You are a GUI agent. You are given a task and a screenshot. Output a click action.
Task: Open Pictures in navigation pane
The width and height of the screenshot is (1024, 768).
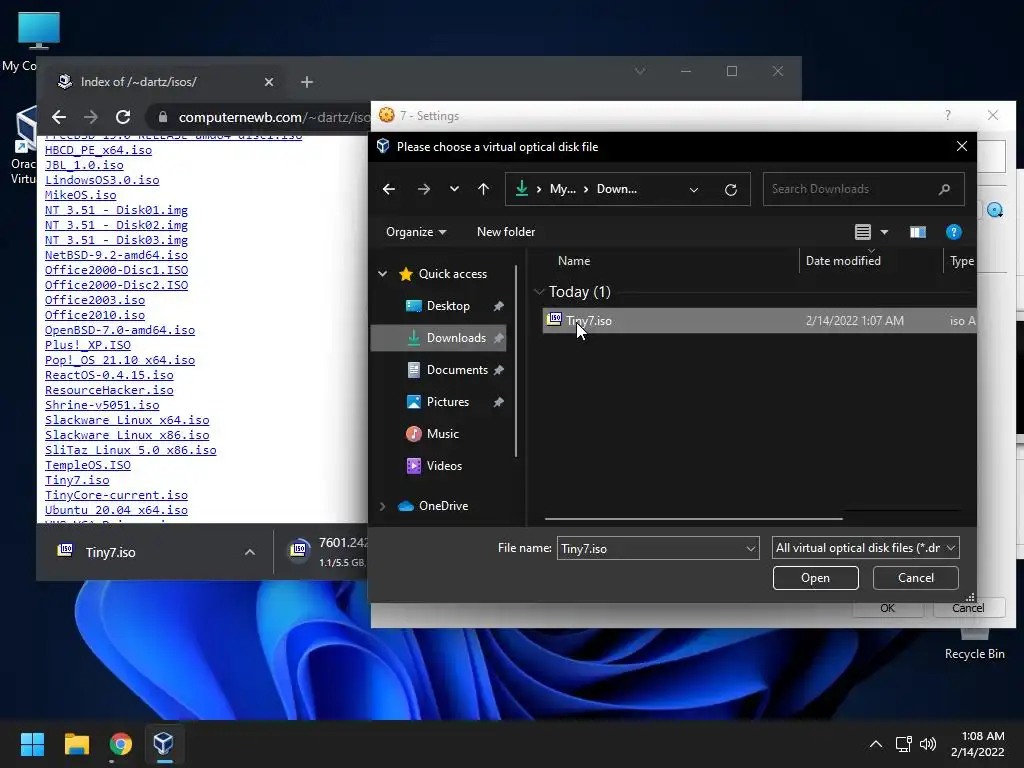[447, 402]
